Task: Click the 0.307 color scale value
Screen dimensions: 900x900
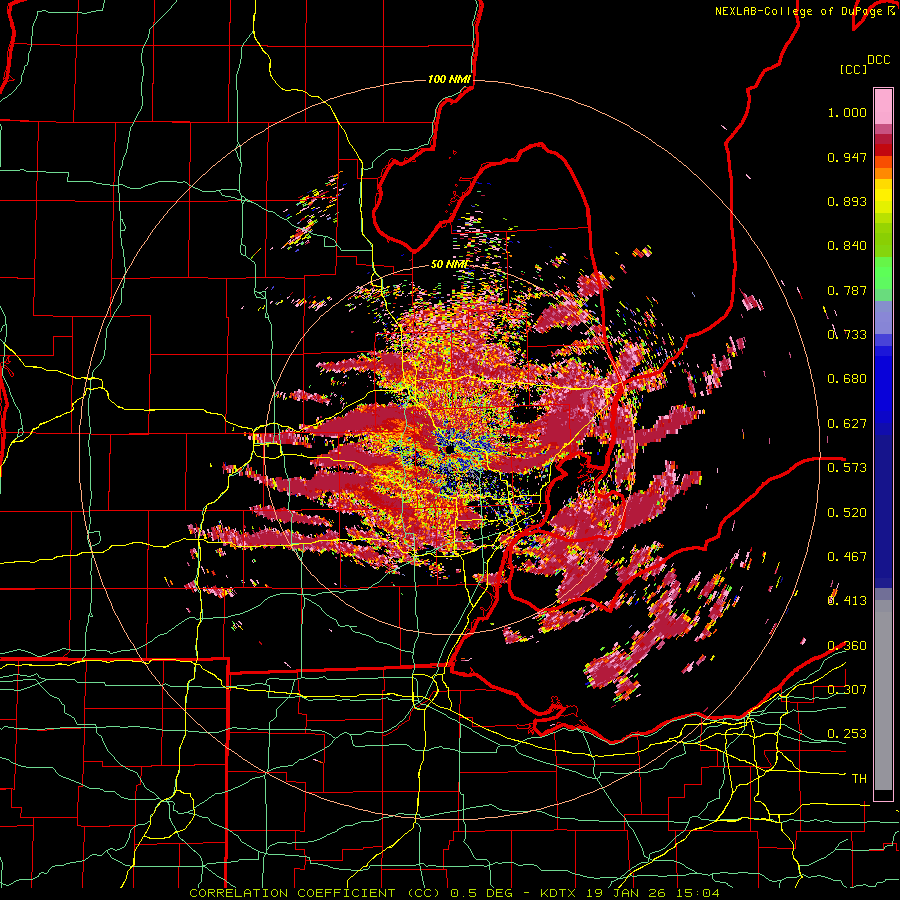Action: pos(847,690)
